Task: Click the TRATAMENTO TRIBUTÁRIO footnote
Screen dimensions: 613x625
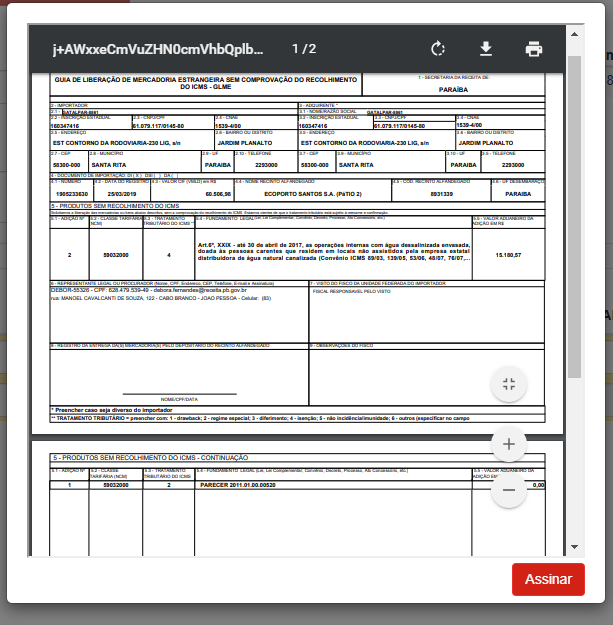Action: [260, 419]
